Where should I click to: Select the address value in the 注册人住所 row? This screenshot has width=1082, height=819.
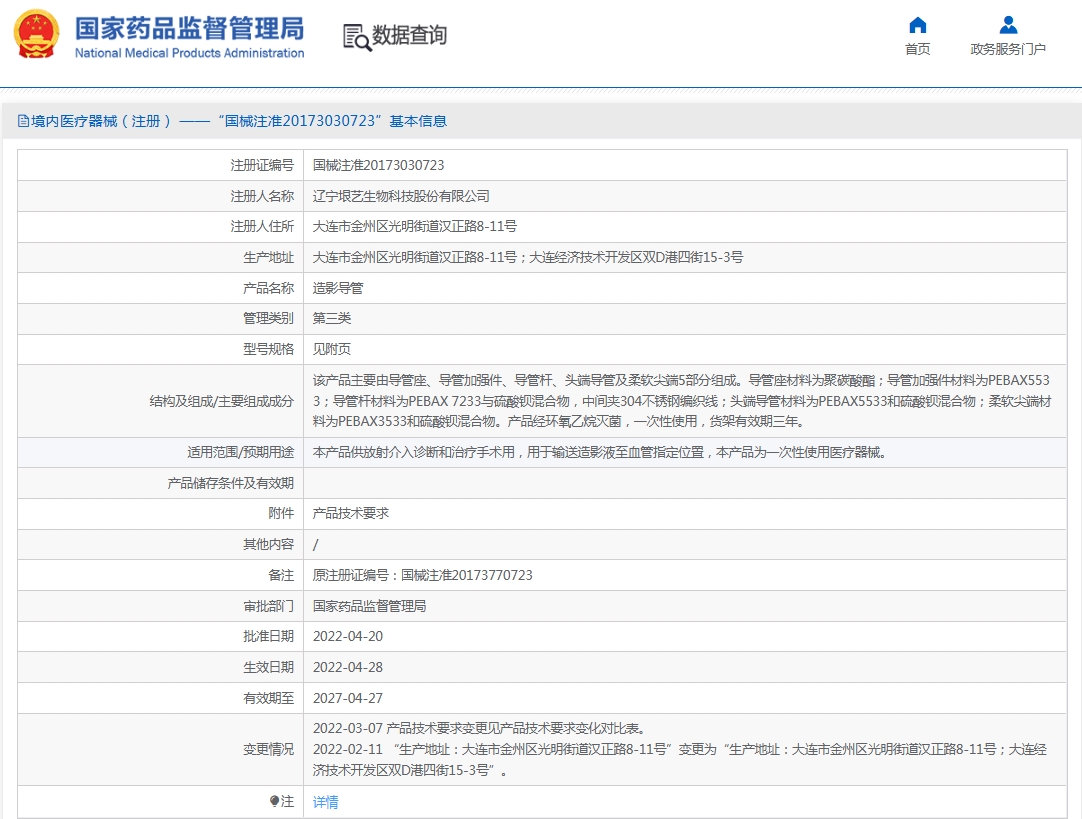415,226
